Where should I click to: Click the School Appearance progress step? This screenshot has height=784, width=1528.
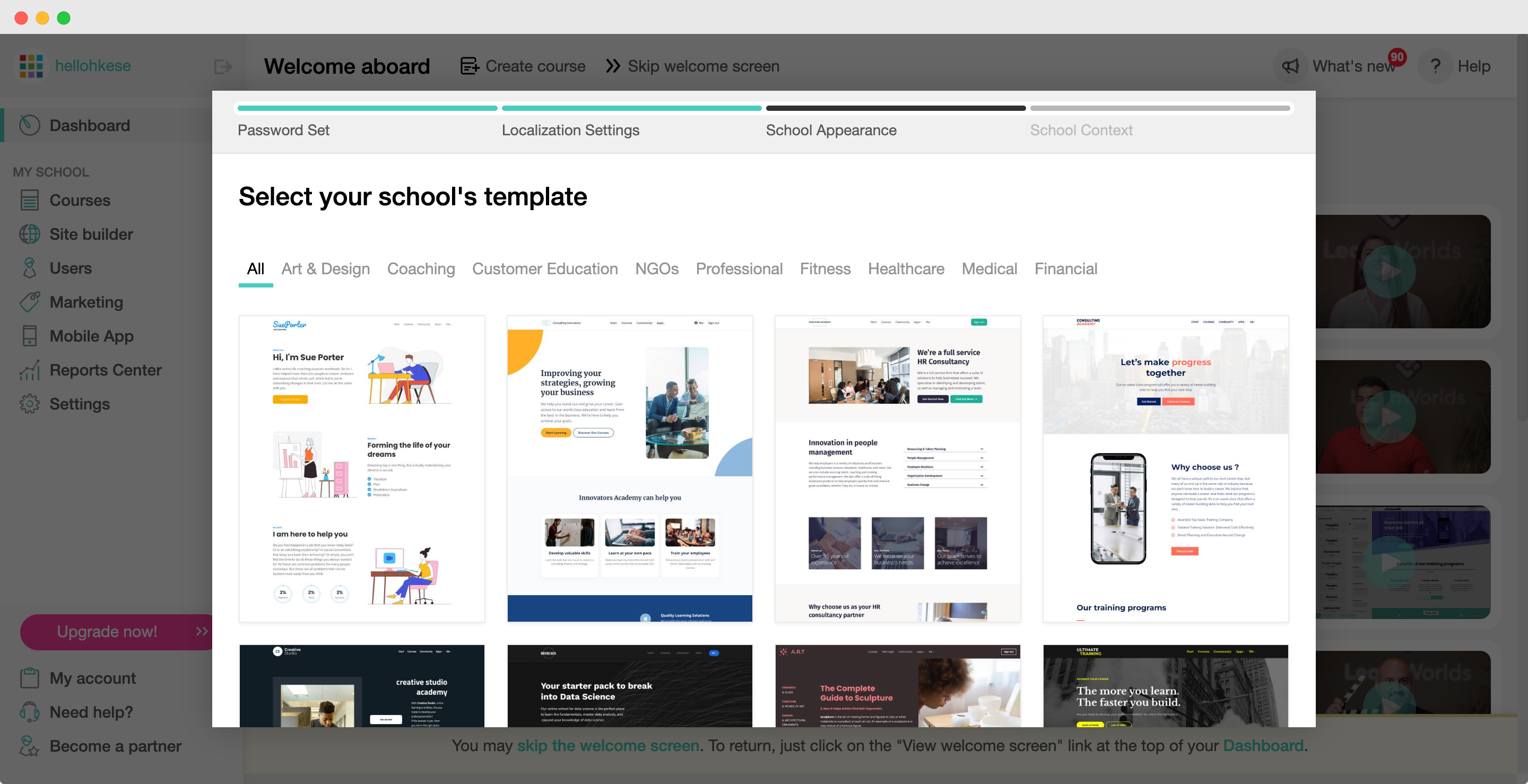[x=830, y=130]
